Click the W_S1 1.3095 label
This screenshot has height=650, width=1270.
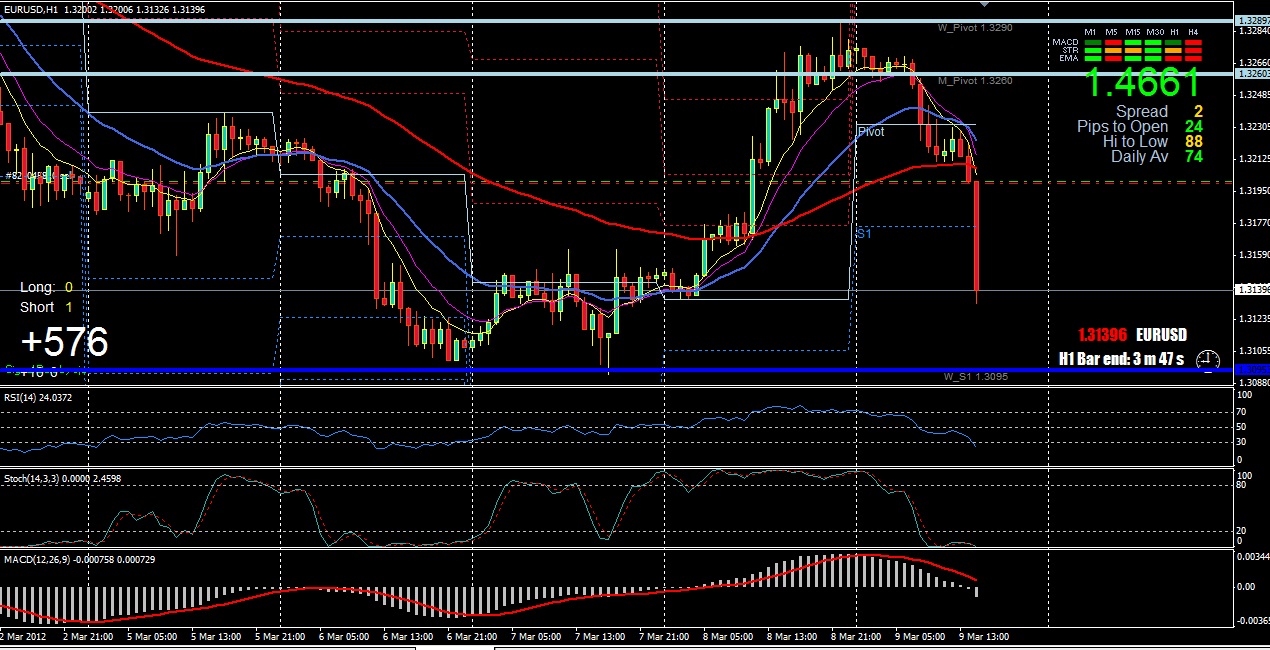[975, 377]
